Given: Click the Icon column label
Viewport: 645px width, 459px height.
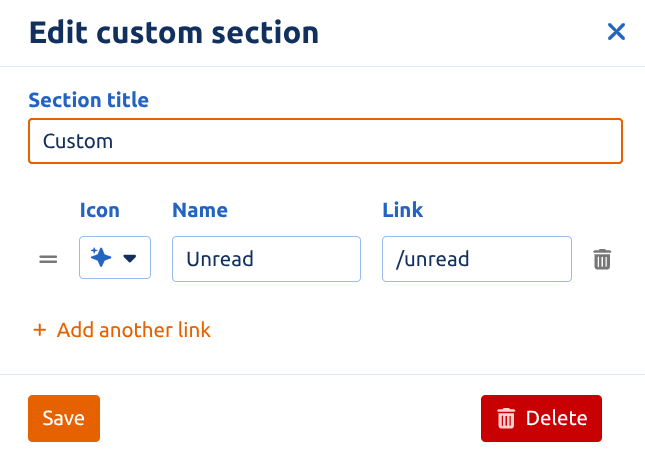Looking at the screenshot, I should (100, 210).
